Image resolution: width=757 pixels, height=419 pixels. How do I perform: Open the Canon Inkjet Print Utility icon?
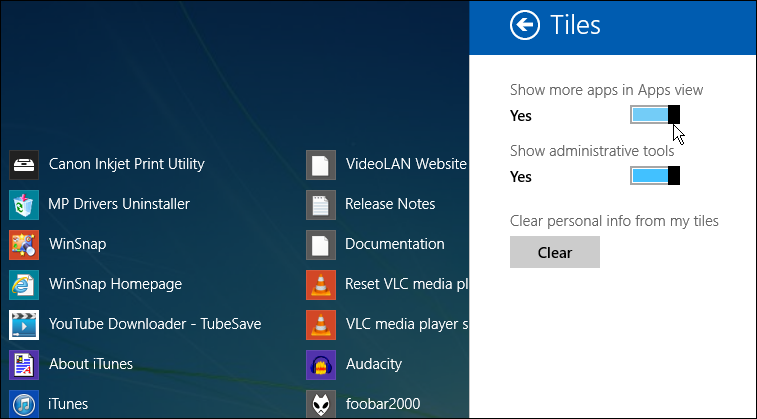[24, 165]
